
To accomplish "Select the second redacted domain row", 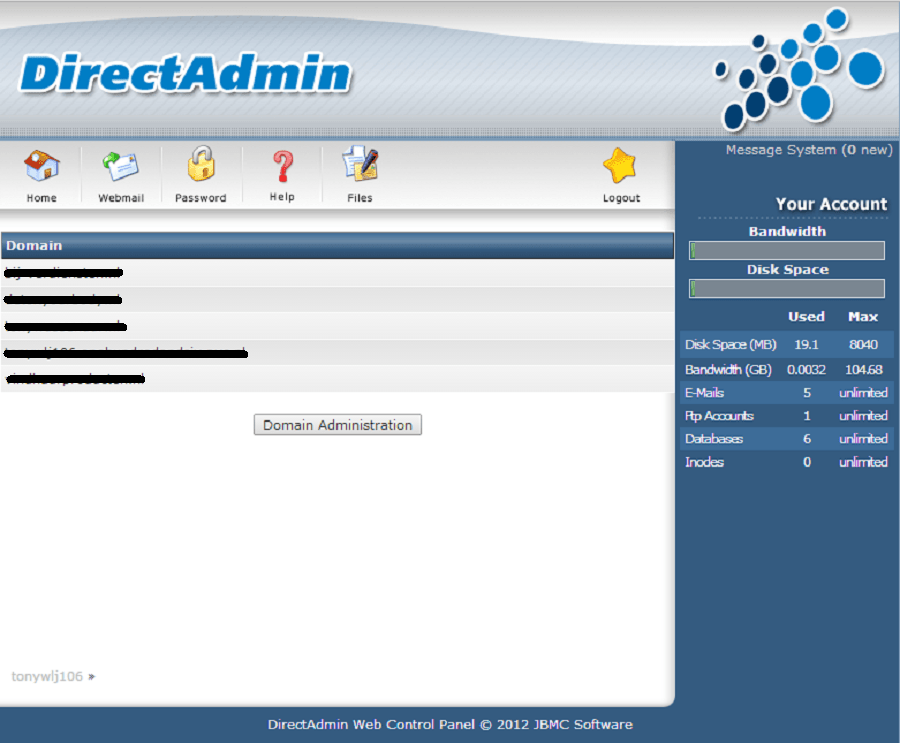I will (338, 299).
